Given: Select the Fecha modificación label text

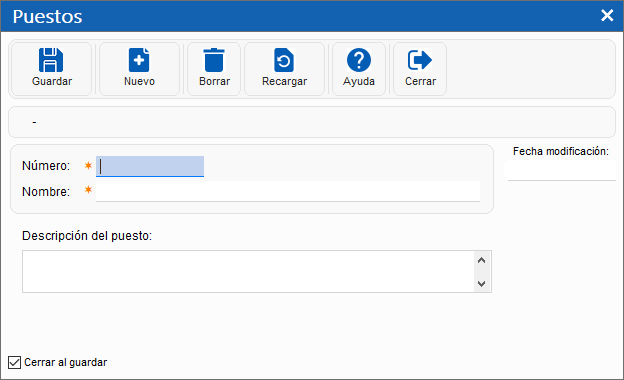Looking at the screenshot, I should [561, 151].
